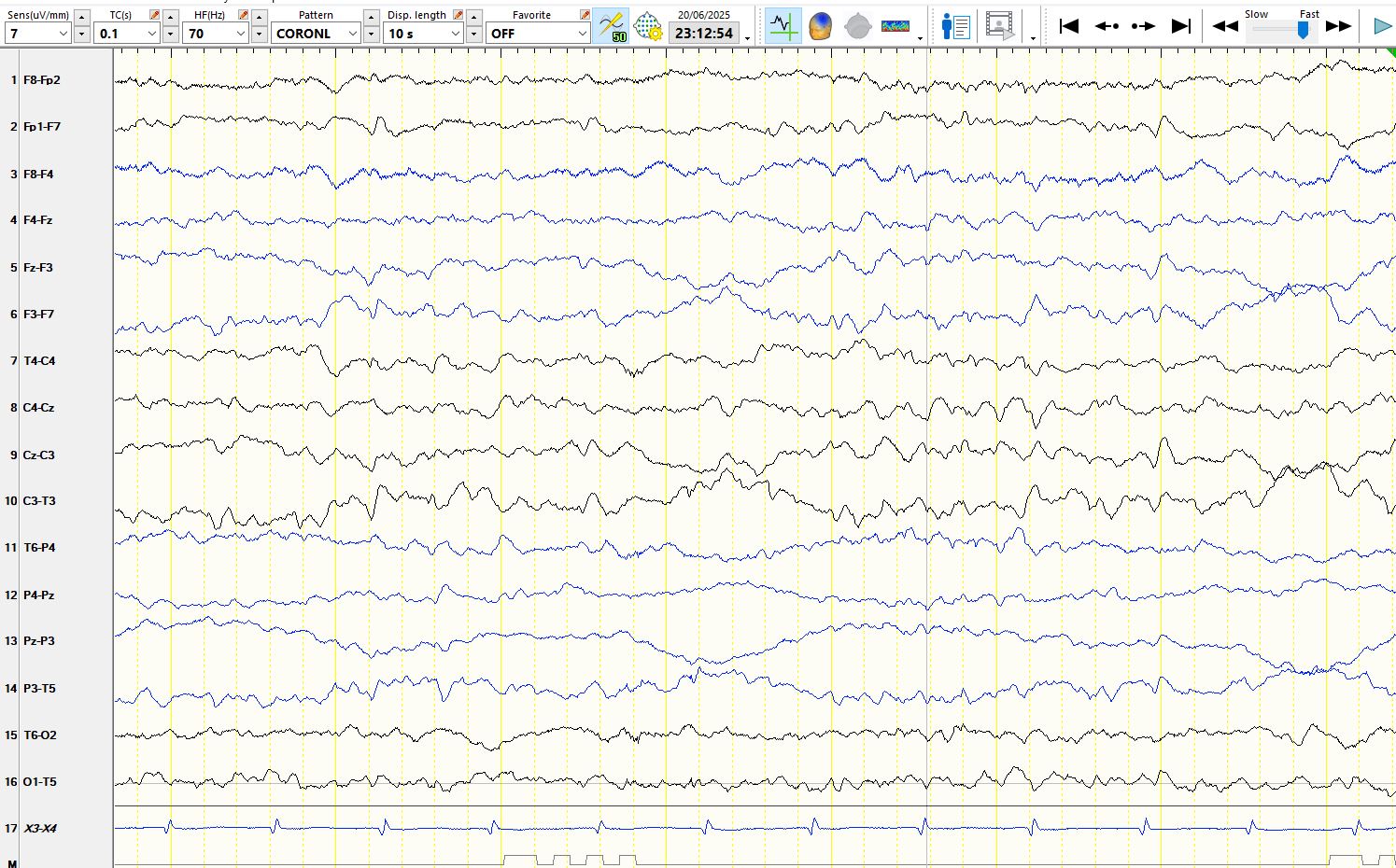
Task: Select channel label T4-C4
Action: coord(39,361)
